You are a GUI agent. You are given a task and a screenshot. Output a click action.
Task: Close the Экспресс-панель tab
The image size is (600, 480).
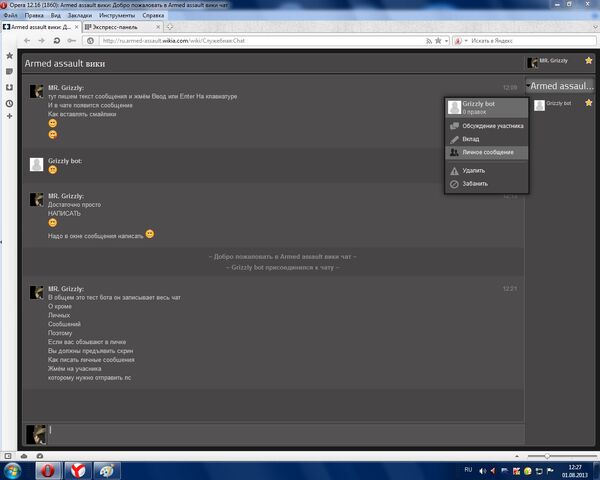pos(158,27)
